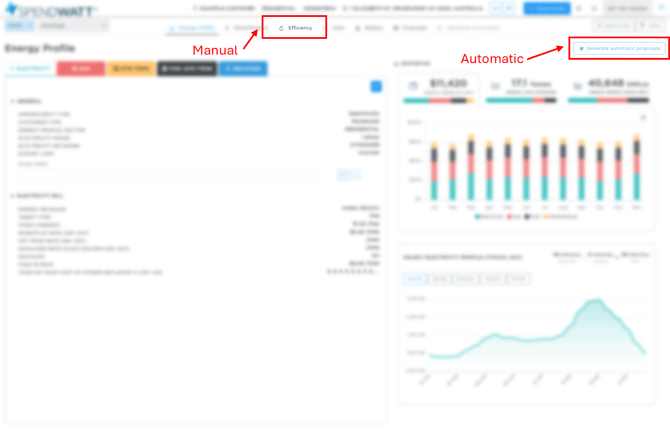Open the yellow energy tab
The width and height of the screenshot is (670, 433).
[x=132, y=69]
